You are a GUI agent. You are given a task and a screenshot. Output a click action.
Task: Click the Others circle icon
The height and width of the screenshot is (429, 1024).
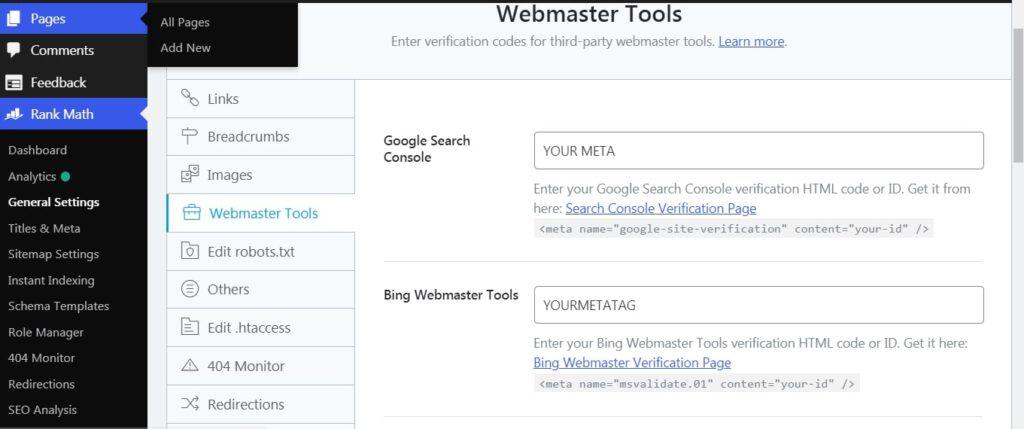(189, 289)
